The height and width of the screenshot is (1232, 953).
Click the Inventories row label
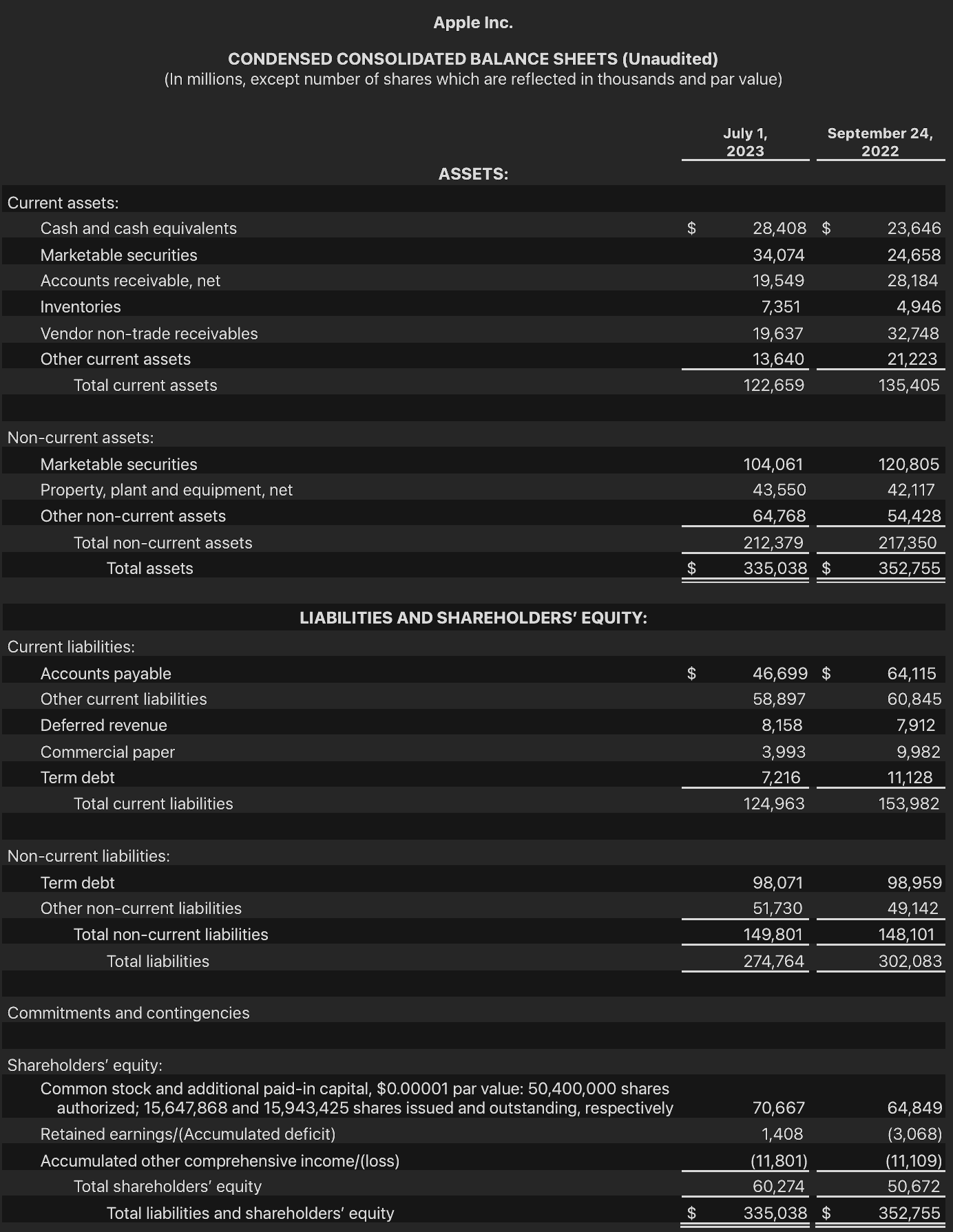click(x=81, y=307)
